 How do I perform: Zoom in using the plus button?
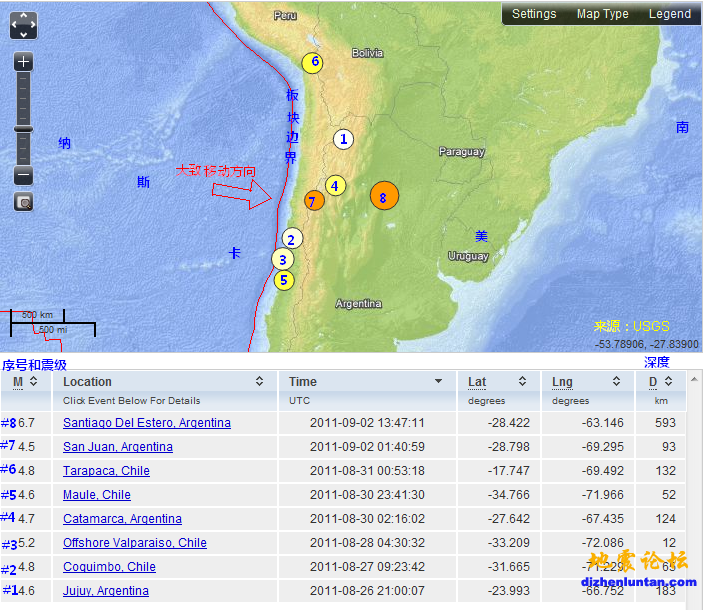click(x=23, y=61)
